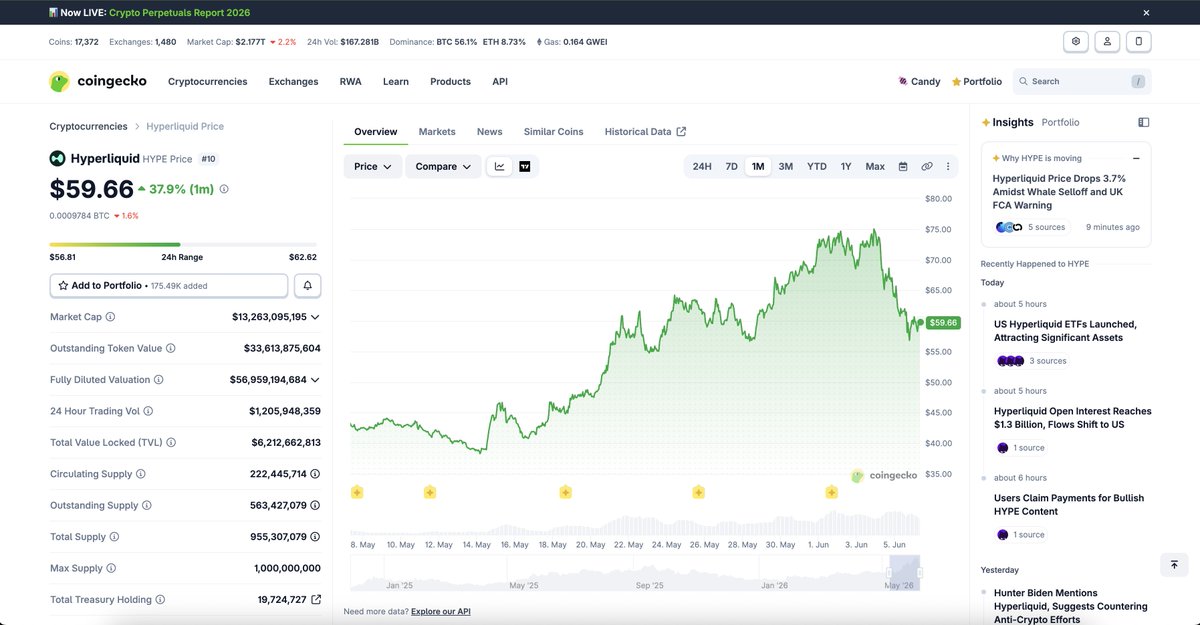The width and height of the screenshot is (1200, 625).
Task: Select YTD chart range
Action: point(817,166)
